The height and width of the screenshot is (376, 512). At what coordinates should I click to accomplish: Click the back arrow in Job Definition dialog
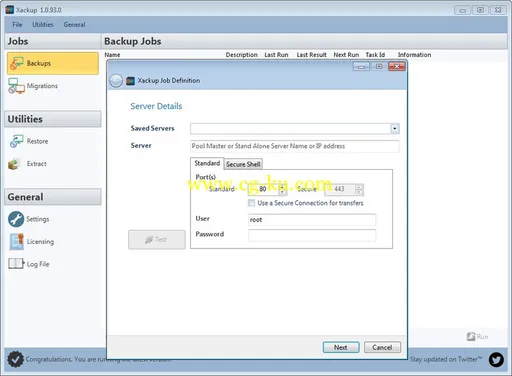point(116,81)
